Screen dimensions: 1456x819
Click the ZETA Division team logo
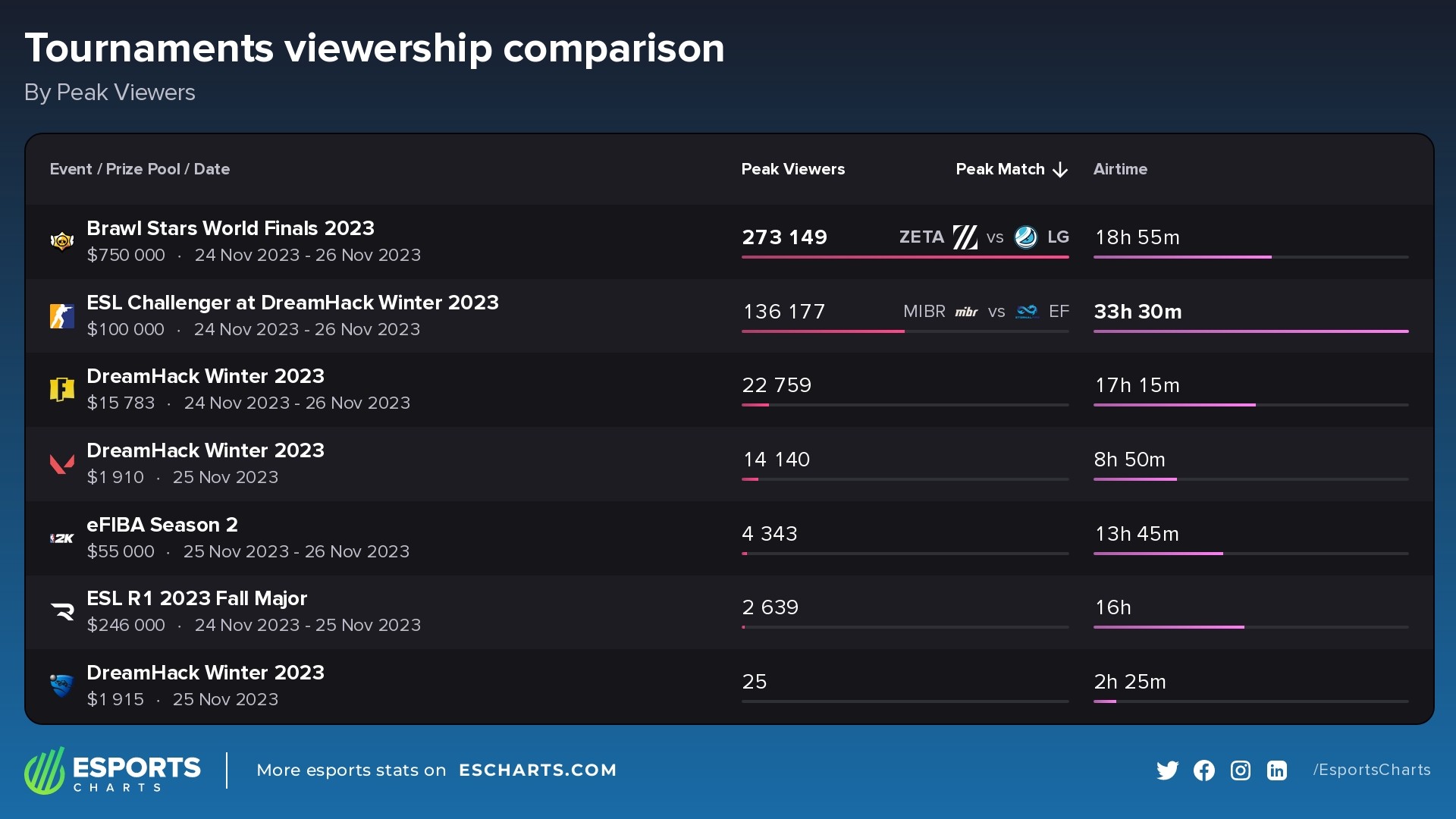tap(964, 237)
